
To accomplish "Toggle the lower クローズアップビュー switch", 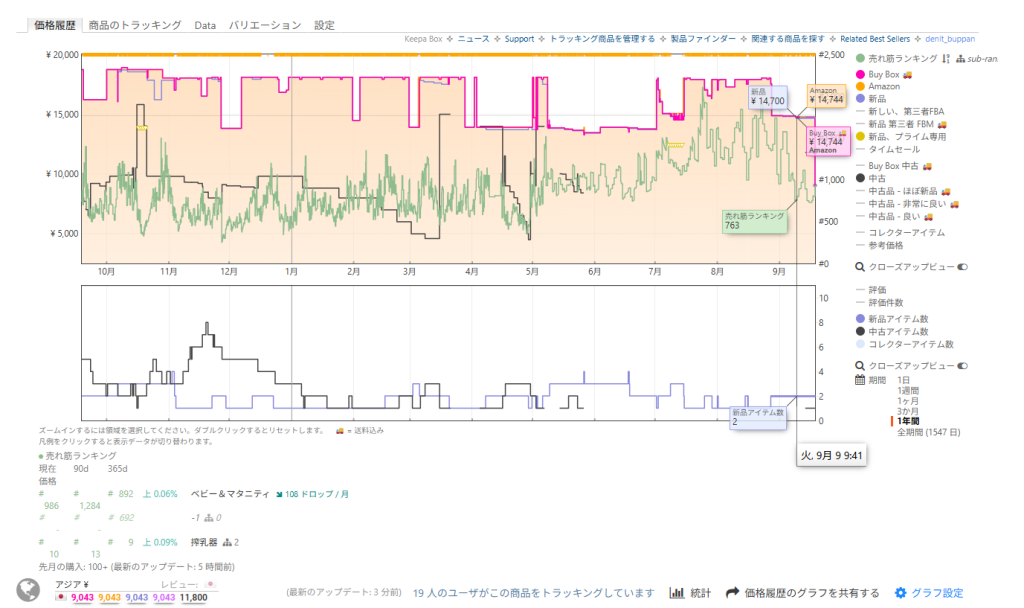I will tap(963, 366).
